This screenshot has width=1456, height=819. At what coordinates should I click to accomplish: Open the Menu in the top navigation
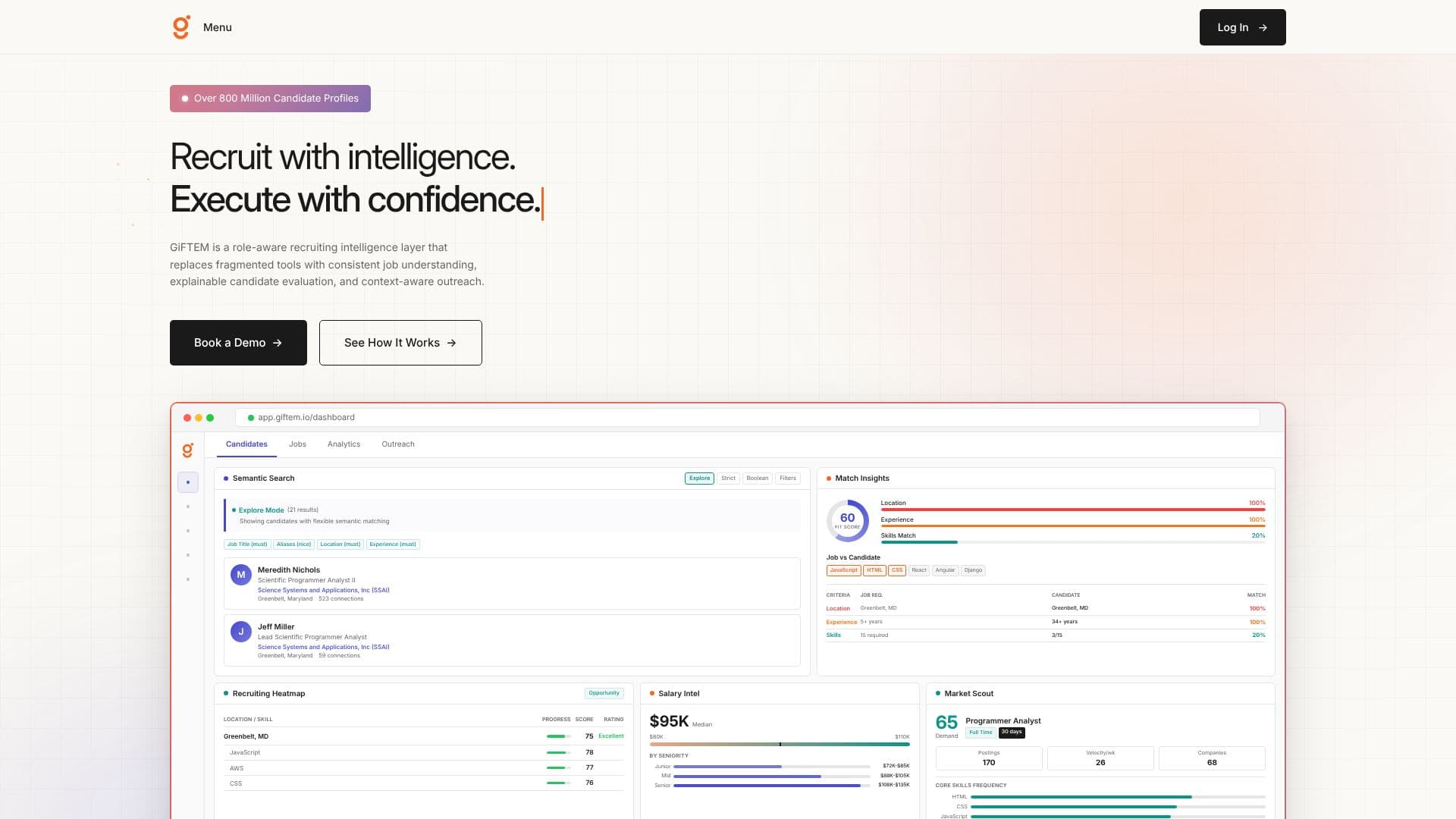point(218,27)
